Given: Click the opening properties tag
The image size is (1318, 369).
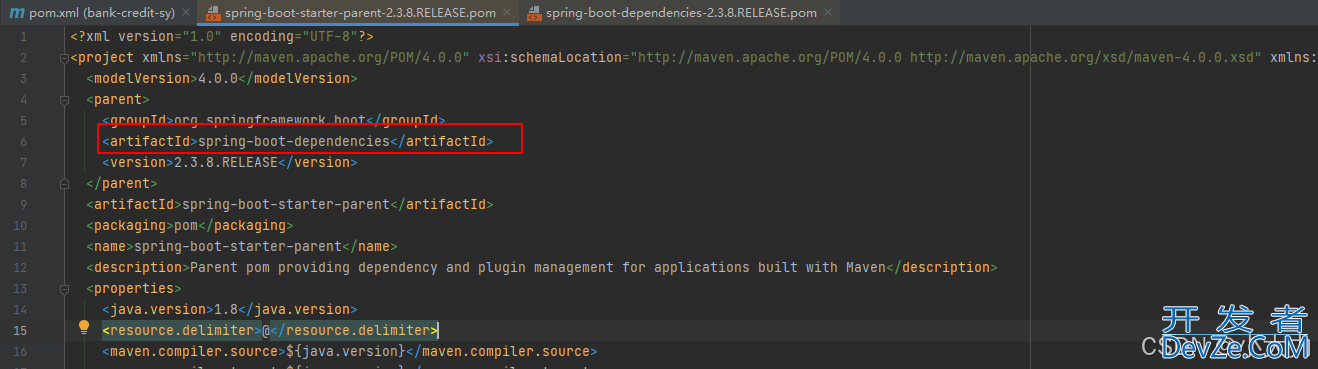Looking at the screenshot, I should (134, 288).
